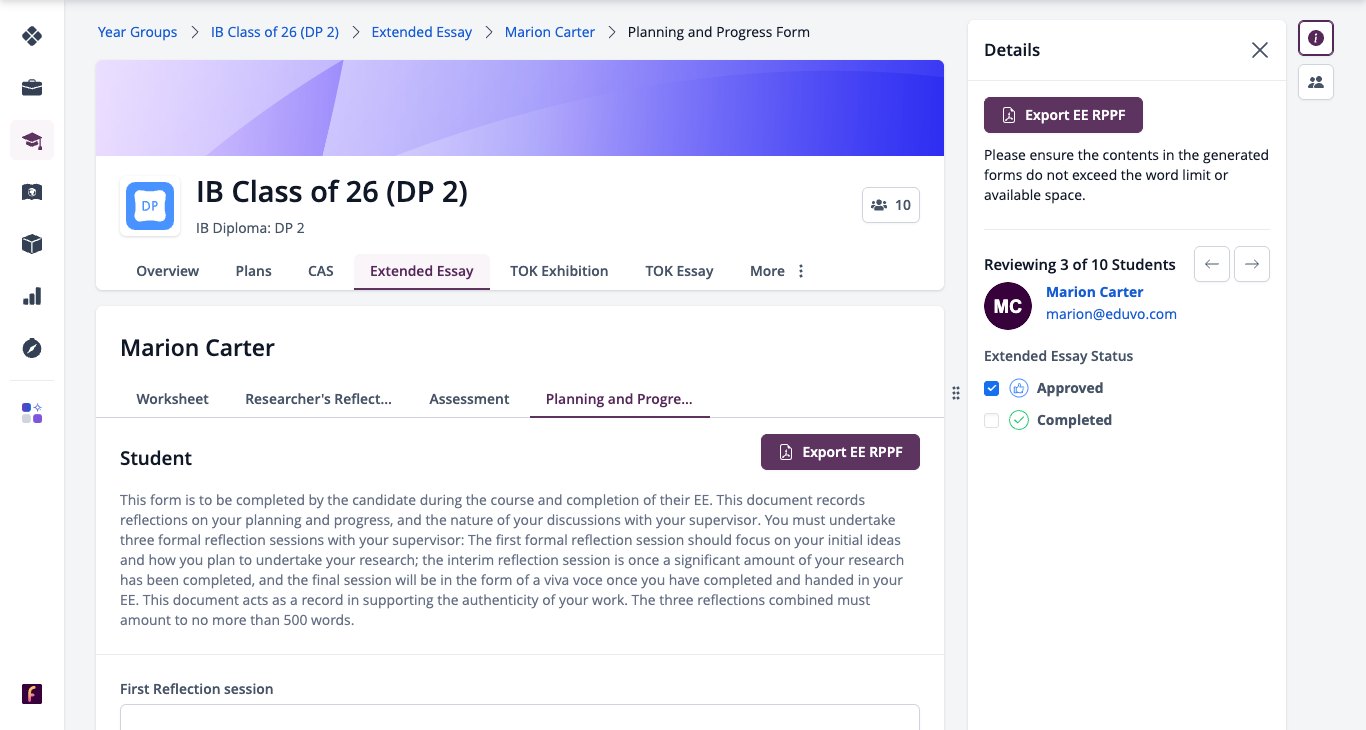
Task: Click the First Reflection session text field
Action: pyautogui.click(x=519, y=717)
